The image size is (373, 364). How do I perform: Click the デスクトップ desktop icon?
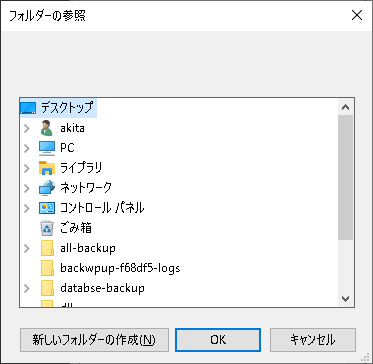pos(28,108)
